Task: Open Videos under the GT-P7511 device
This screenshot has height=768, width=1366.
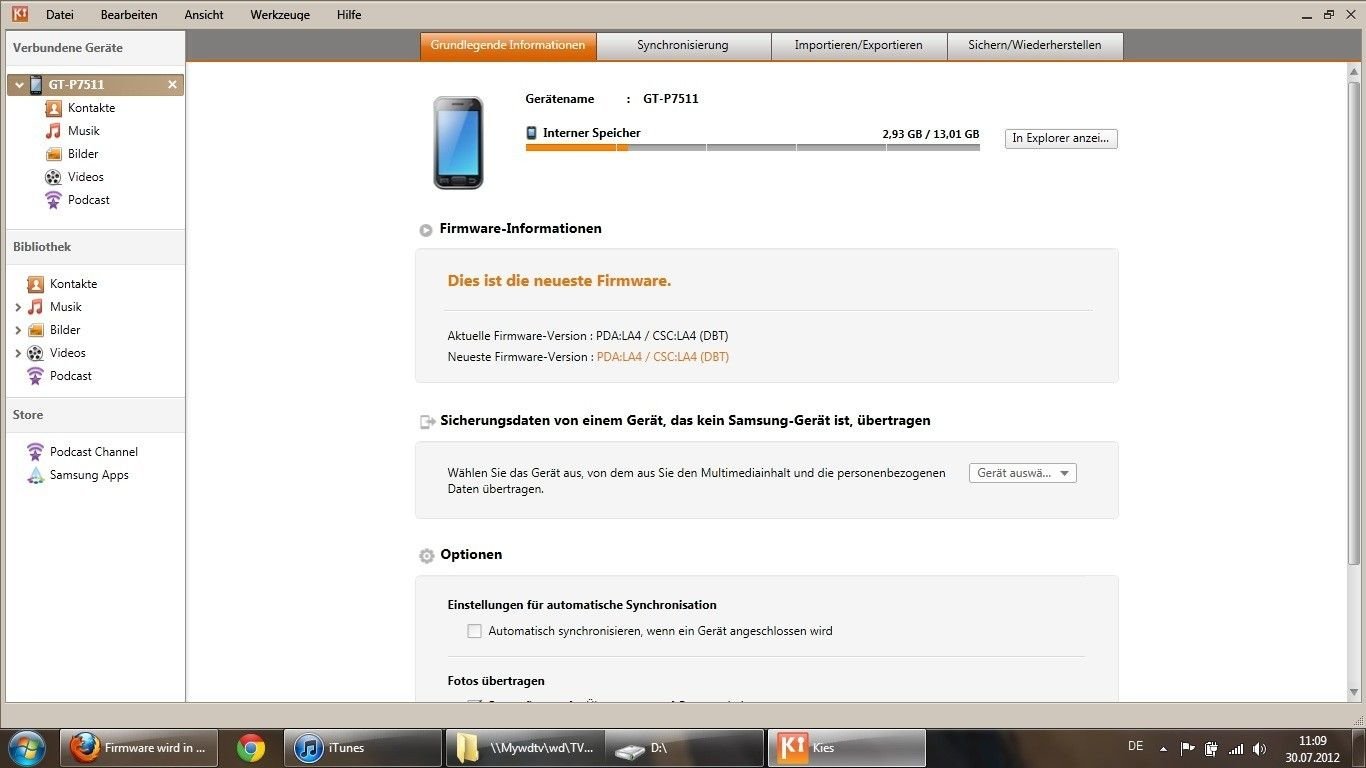Action: coord(85,177)
